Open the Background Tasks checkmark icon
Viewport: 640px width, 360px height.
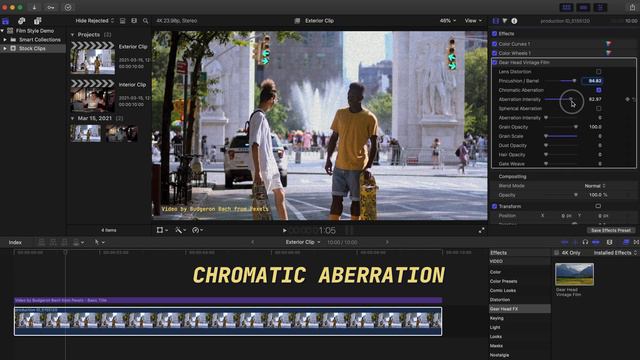68,7
